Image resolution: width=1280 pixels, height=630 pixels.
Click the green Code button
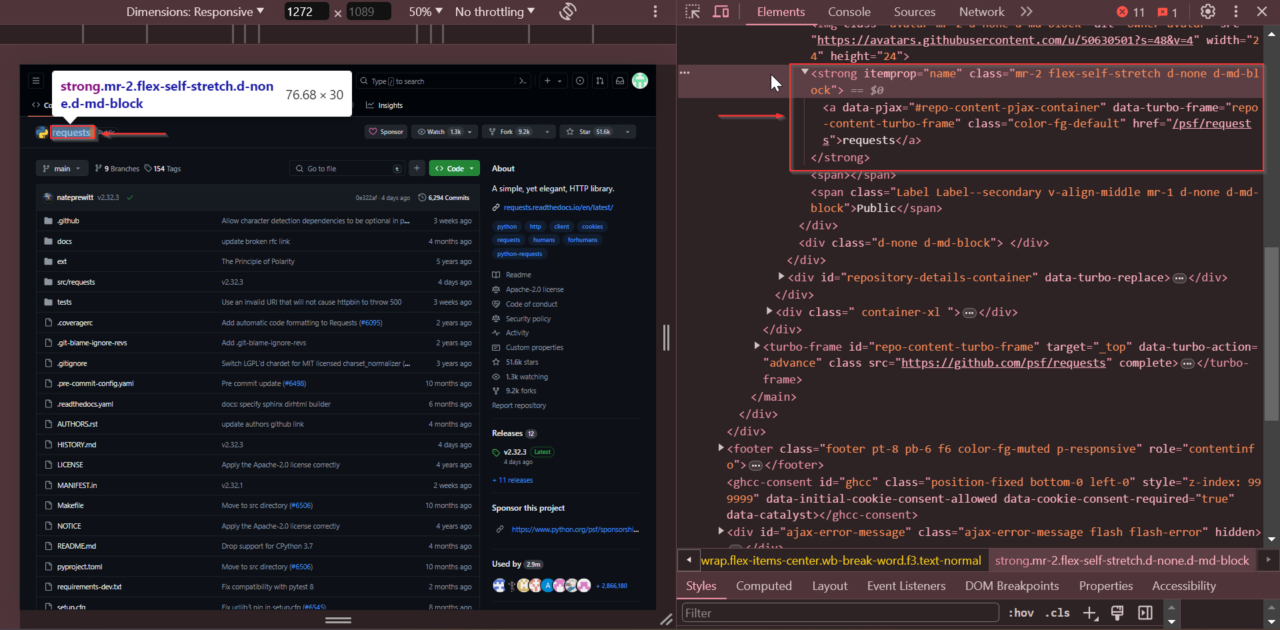click(455, 169)
